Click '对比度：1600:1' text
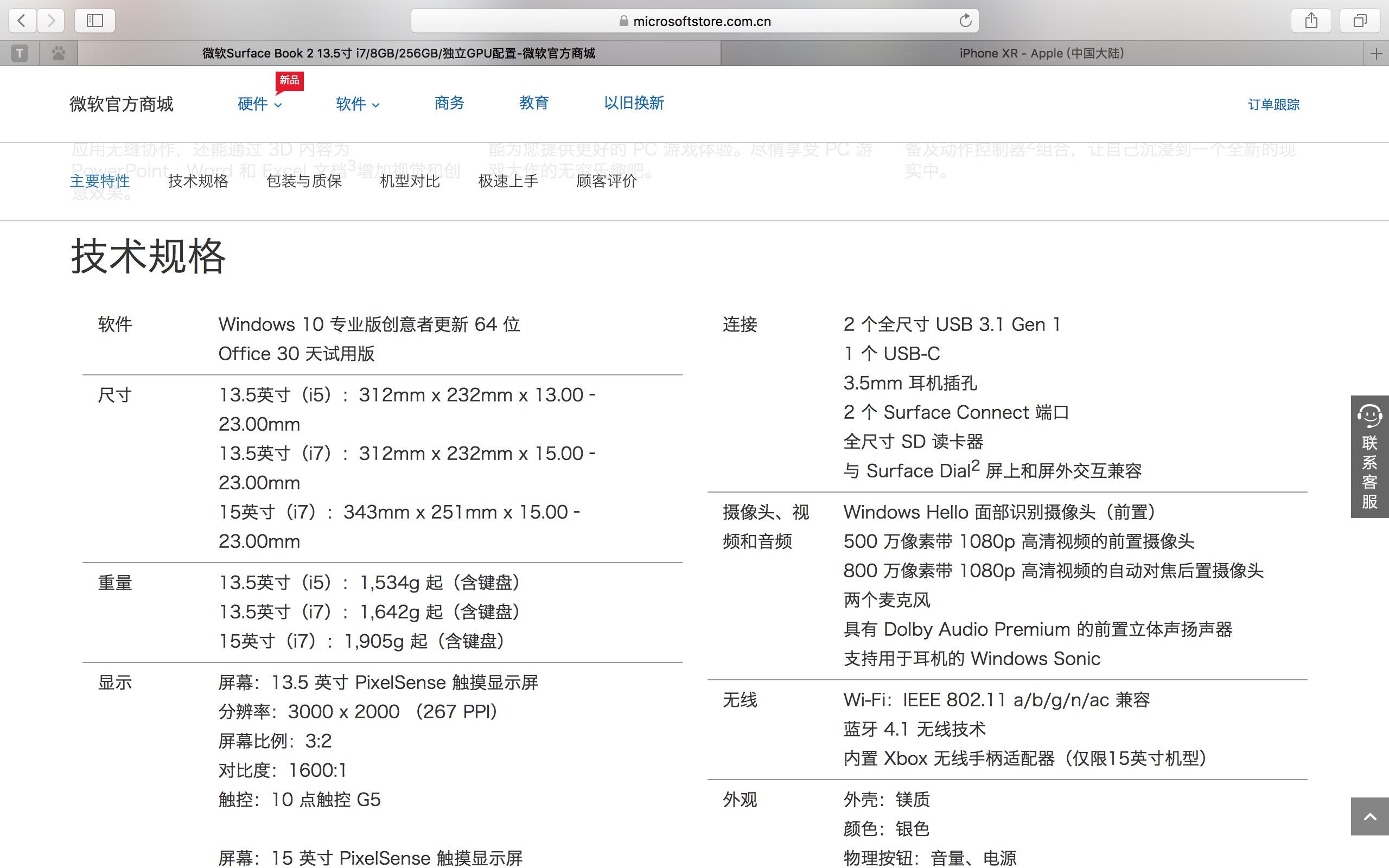The width and height of the screenshot is (1389, 868). coord(282,771)
